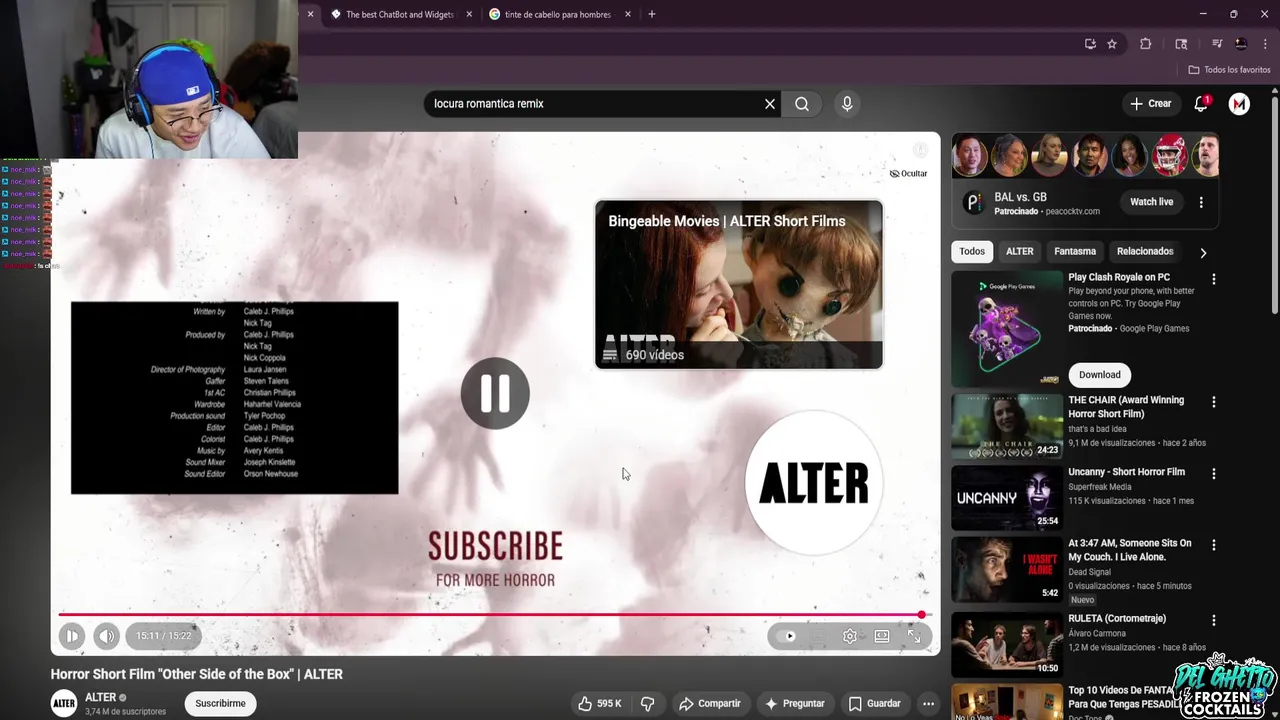Select Fantasma filter chip

point(1075,251)
